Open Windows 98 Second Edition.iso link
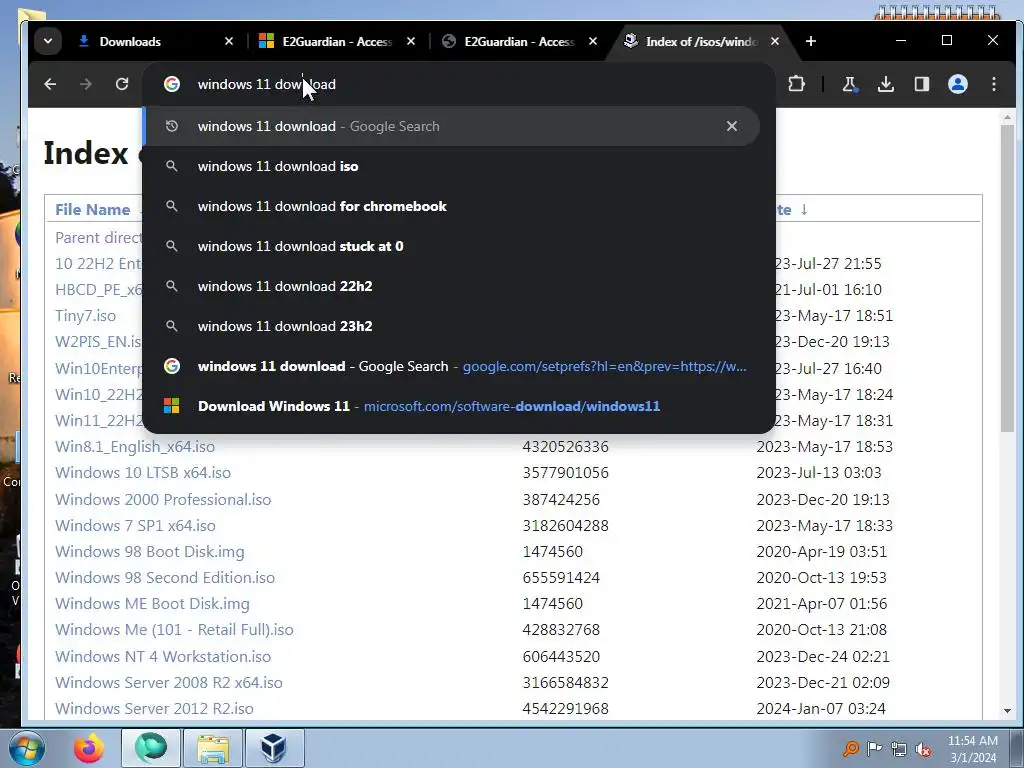 [x=165, y=578]
